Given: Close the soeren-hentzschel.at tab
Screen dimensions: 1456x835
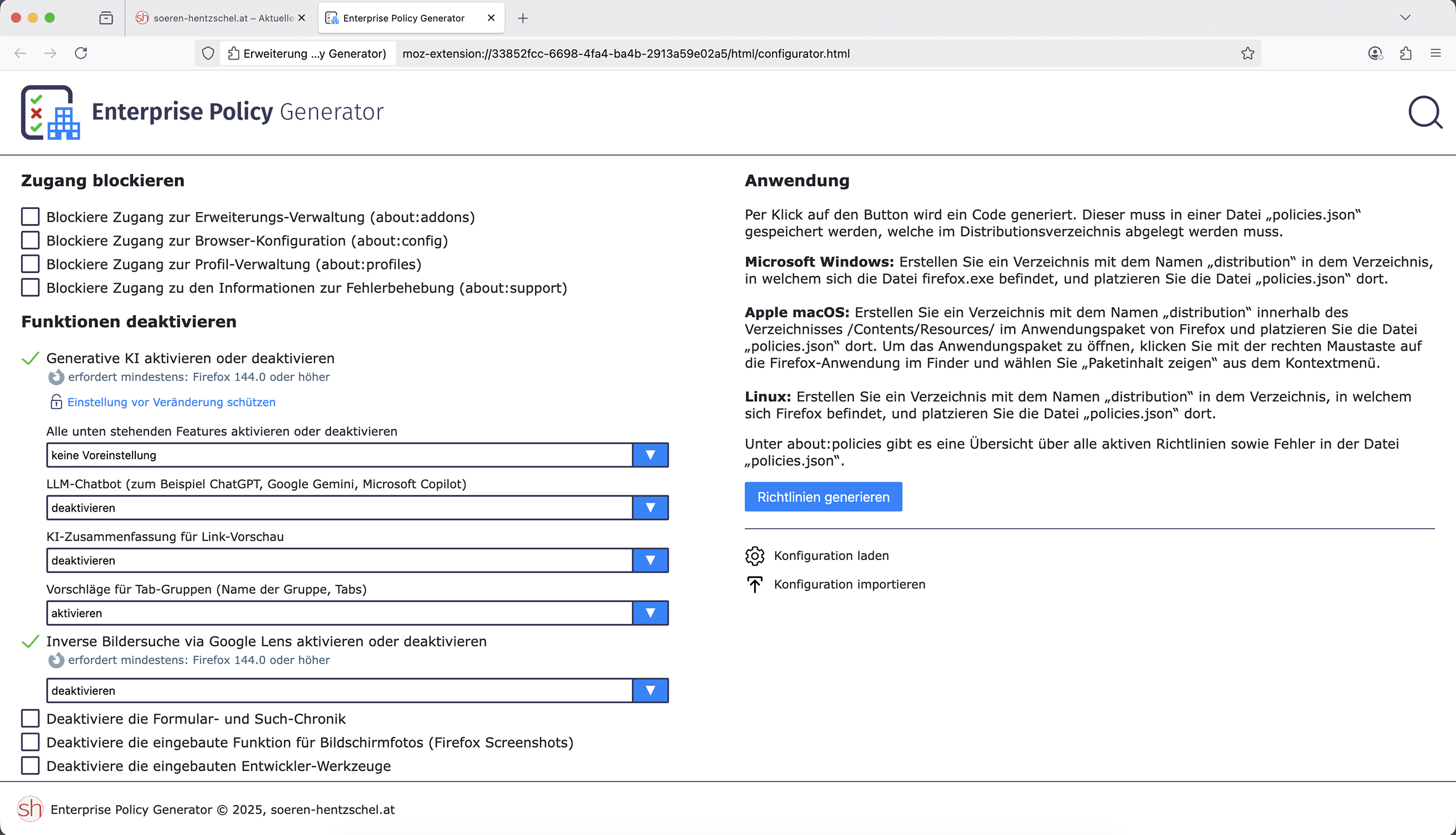Looking at the screenshot, I should click(x=302, y=18).
